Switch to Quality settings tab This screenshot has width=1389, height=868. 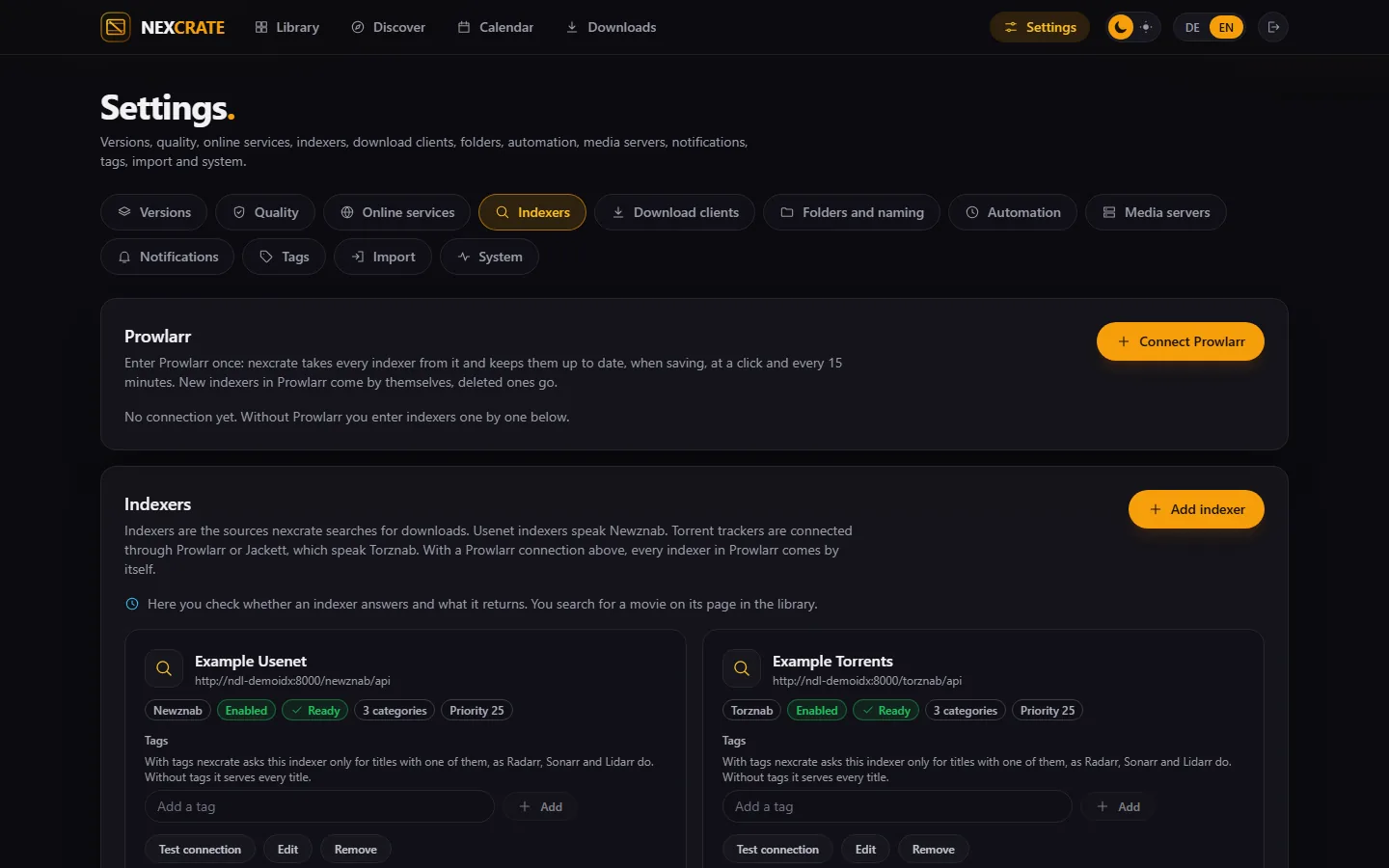(265, 212)
